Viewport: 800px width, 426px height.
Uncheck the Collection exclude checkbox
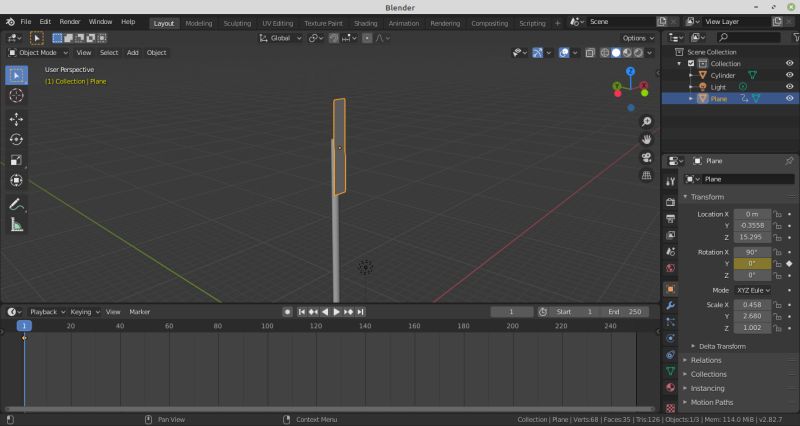pos(691,64)
